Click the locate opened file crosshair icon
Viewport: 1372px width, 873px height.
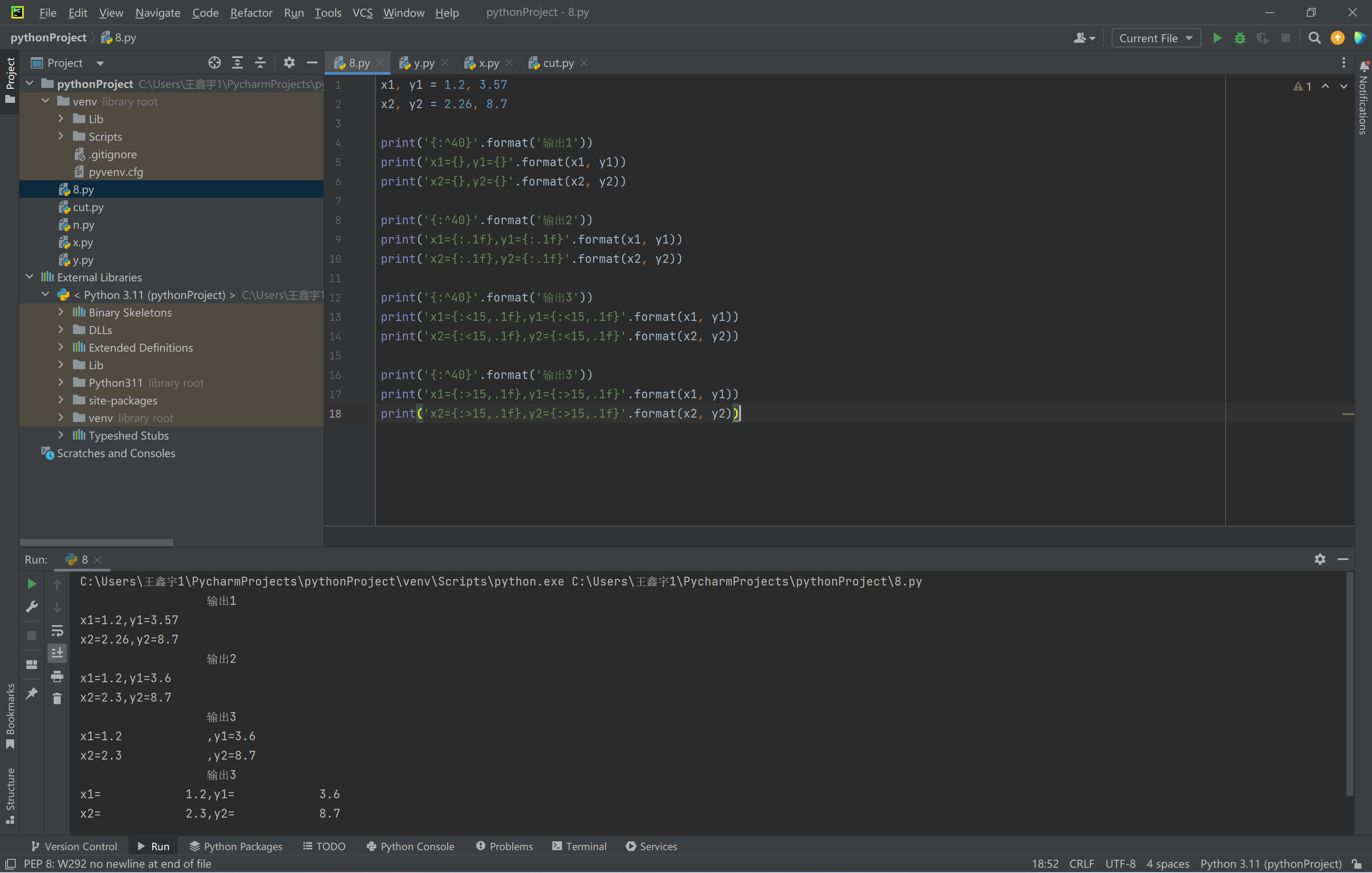click(x=214, y=63)
